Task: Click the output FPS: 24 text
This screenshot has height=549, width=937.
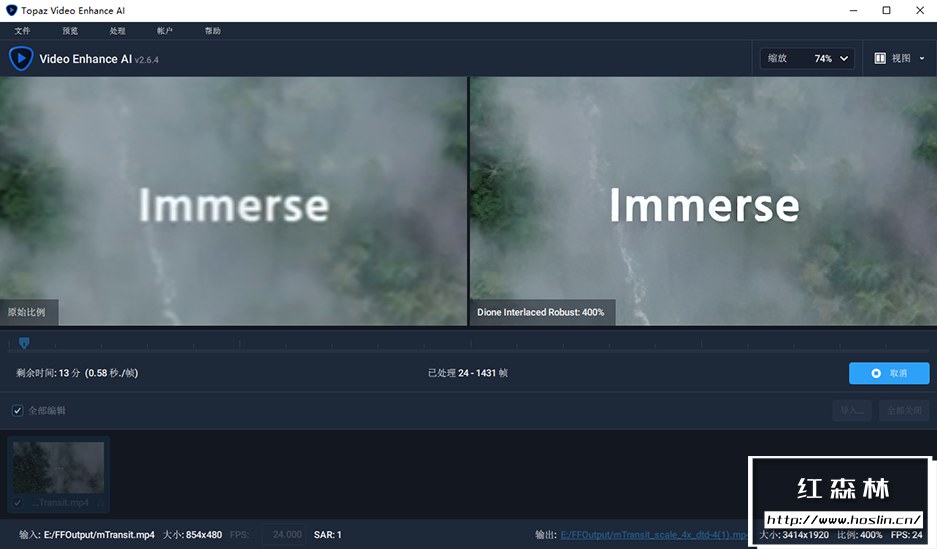Action: (907, 535)
